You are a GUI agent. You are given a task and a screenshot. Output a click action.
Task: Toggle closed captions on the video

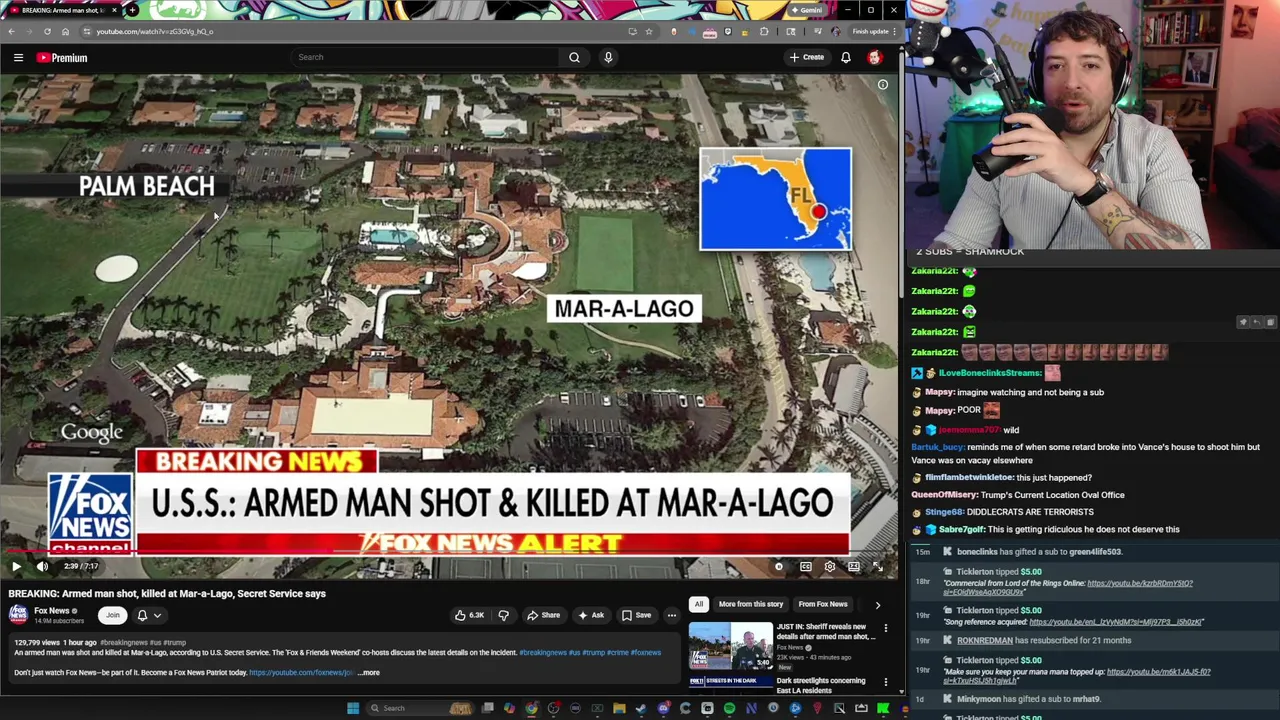click(x=805, y=566)
